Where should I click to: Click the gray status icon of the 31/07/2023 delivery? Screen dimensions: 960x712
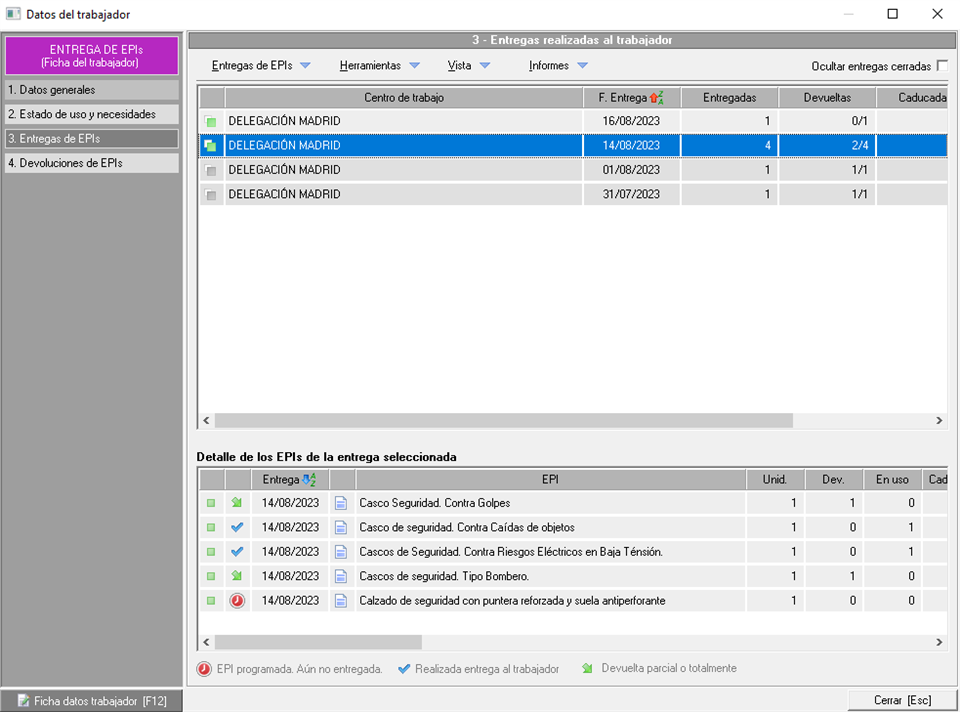211,195
